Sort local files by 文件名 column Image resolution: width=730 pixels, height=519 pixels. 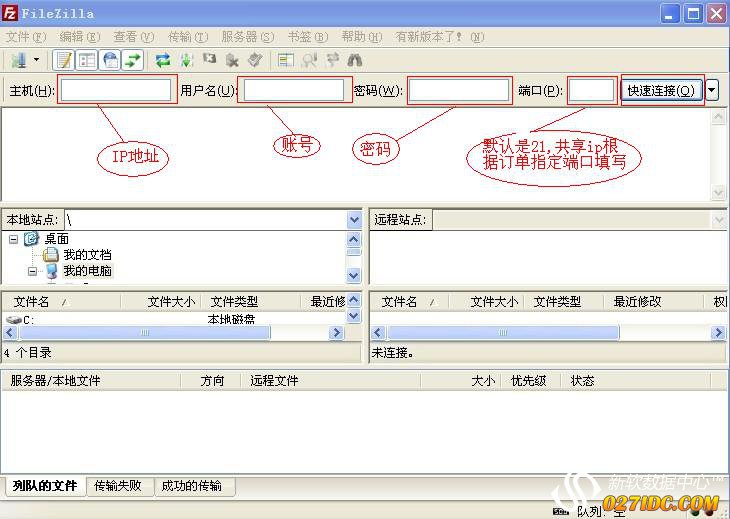(x=61, y=302)
